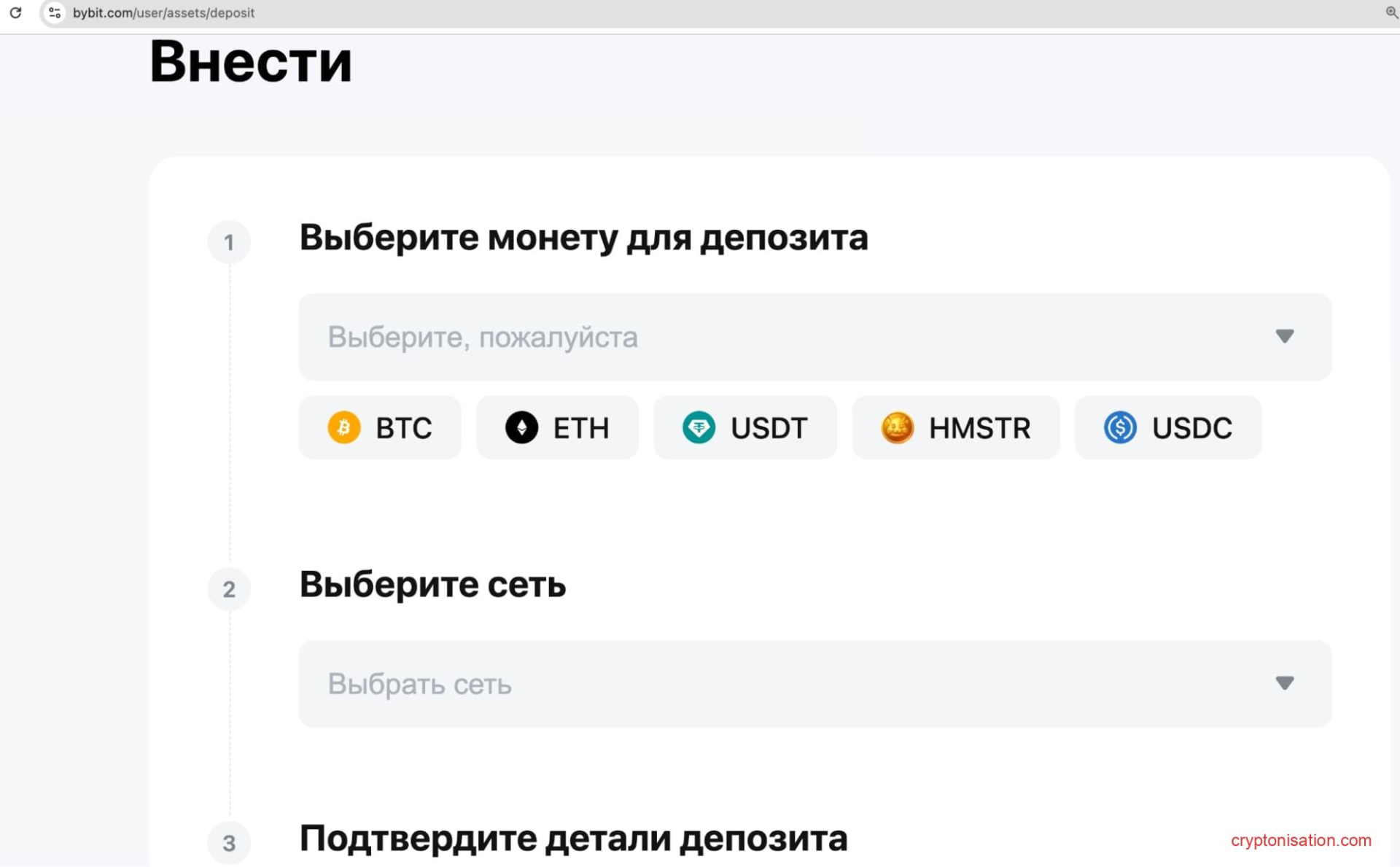Click the "Выберите сеть" section heading
Viewport: 1400px width, 867px height.
pos(432,584)
